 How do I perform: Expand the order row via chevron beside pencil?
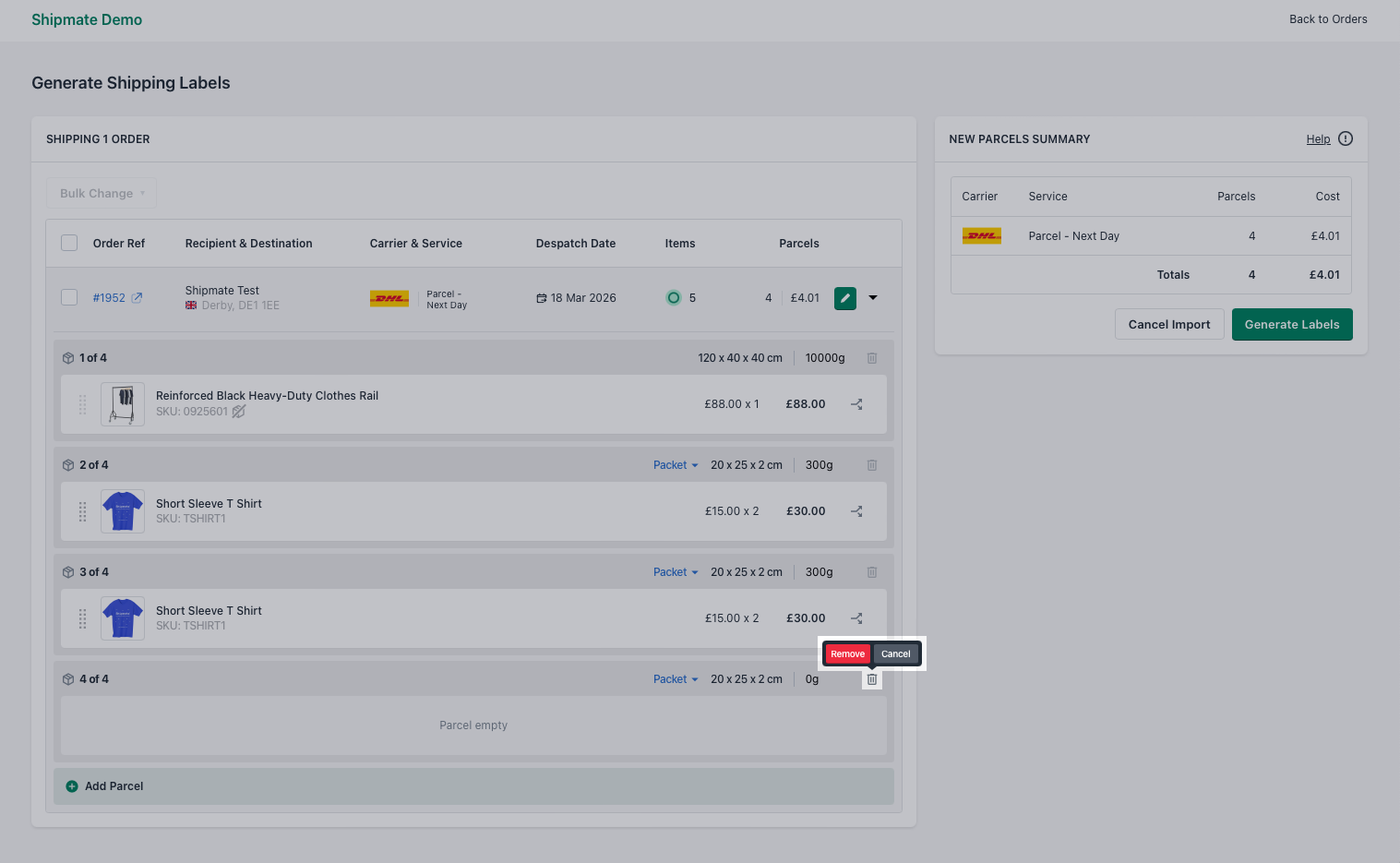pos(872,297)
